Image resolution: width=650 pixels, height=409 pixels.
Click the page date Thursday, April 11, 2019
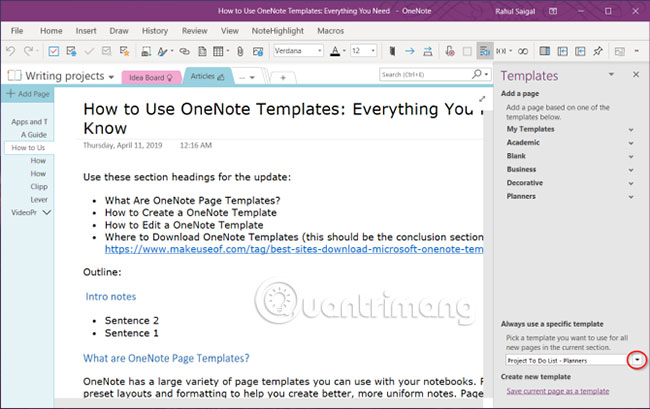click(x=123, y=145)
